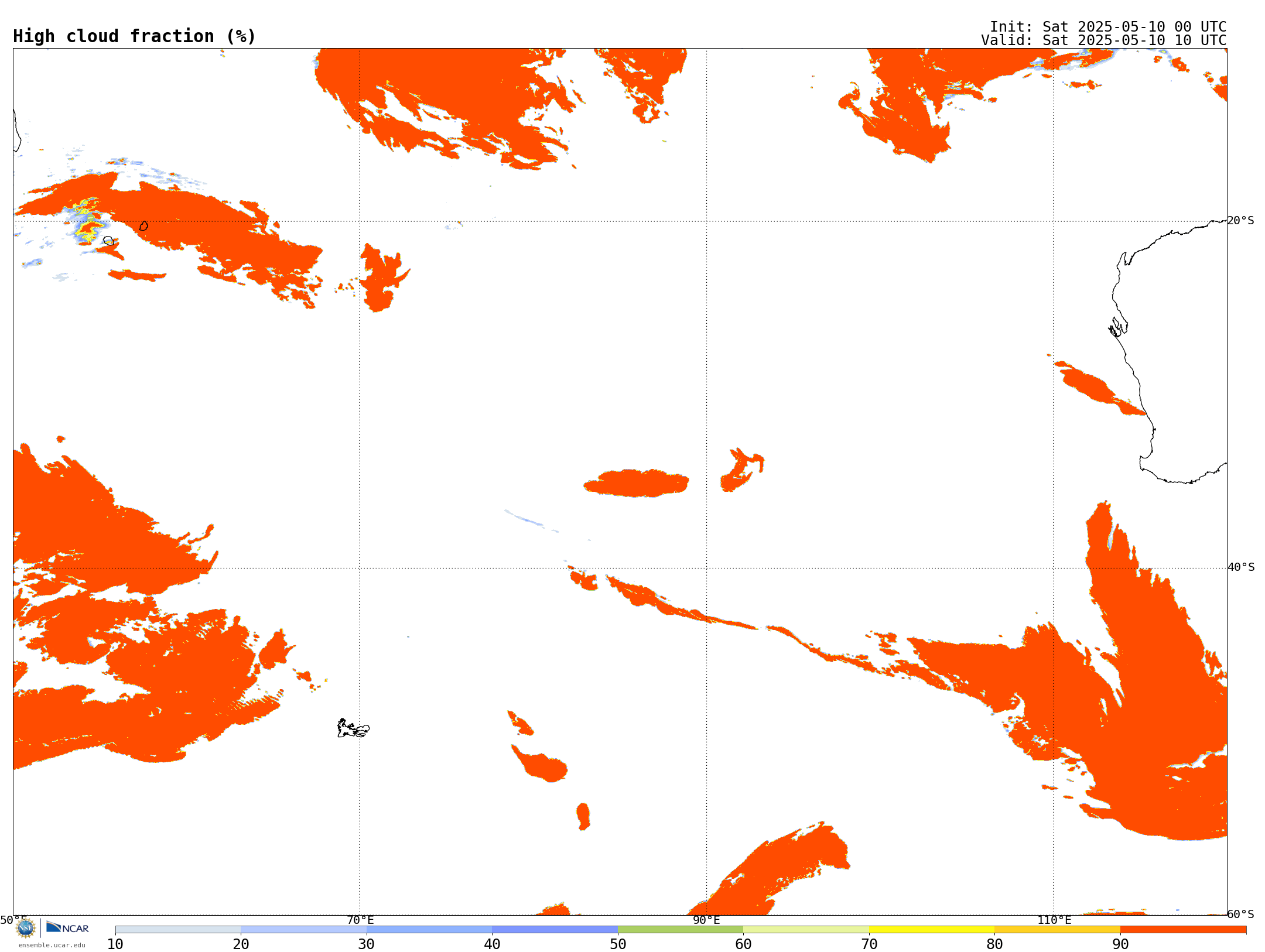
Task: Click the 110°E longitude label
Action: 1054,920
